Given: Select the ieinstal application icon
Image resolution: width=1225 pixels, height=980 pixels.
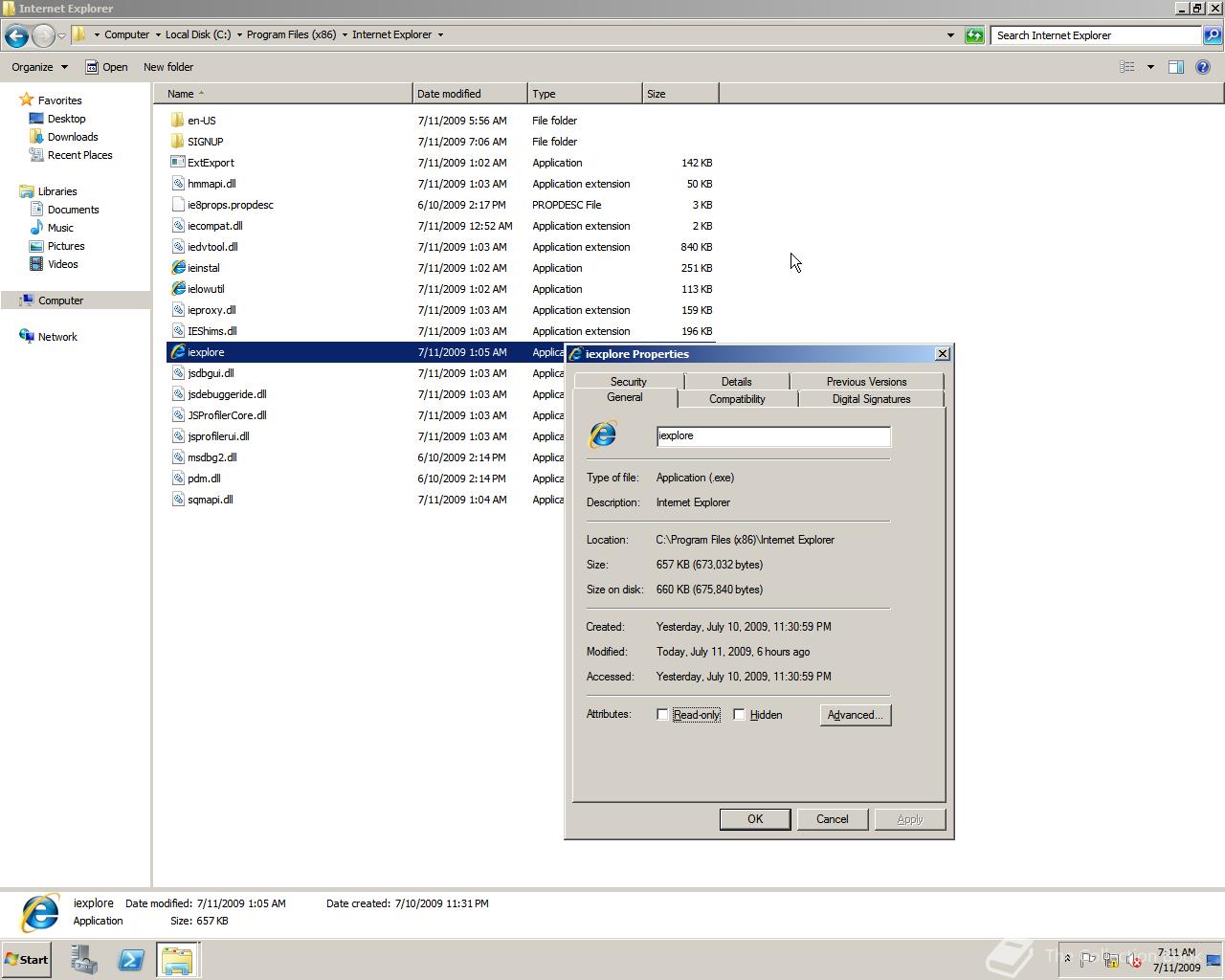Looking at the screenshot, I should 178,268.
